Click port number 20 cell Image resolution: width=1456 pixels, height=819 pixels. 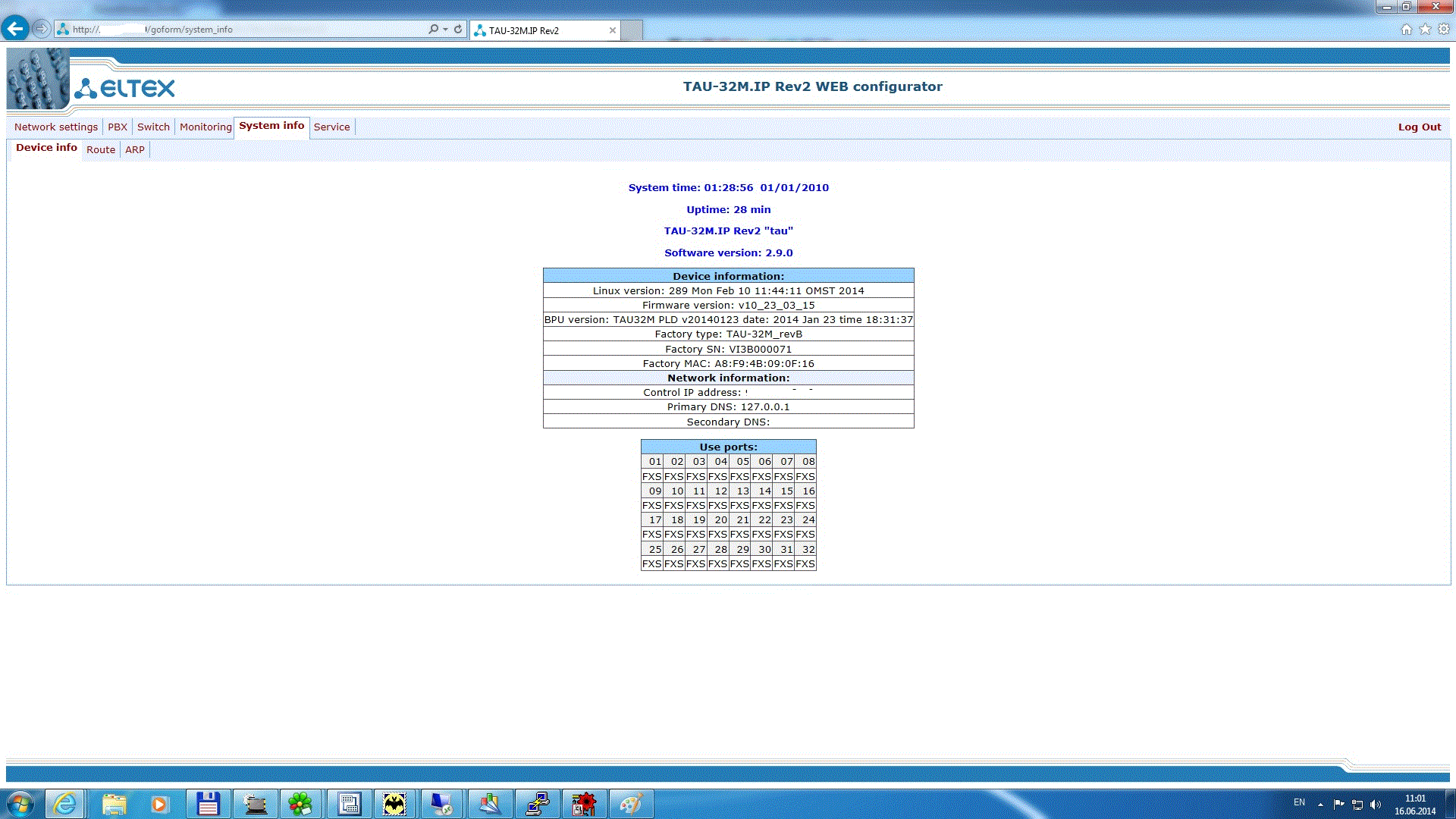(x=718, y=519)
